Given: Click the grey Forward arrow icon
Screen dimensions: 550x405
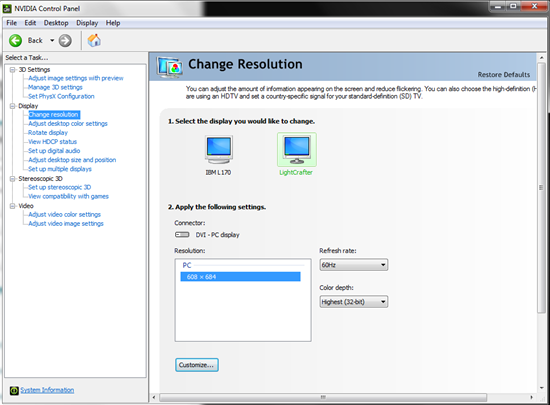Looking at the screenshot, I should coord(65,41).
